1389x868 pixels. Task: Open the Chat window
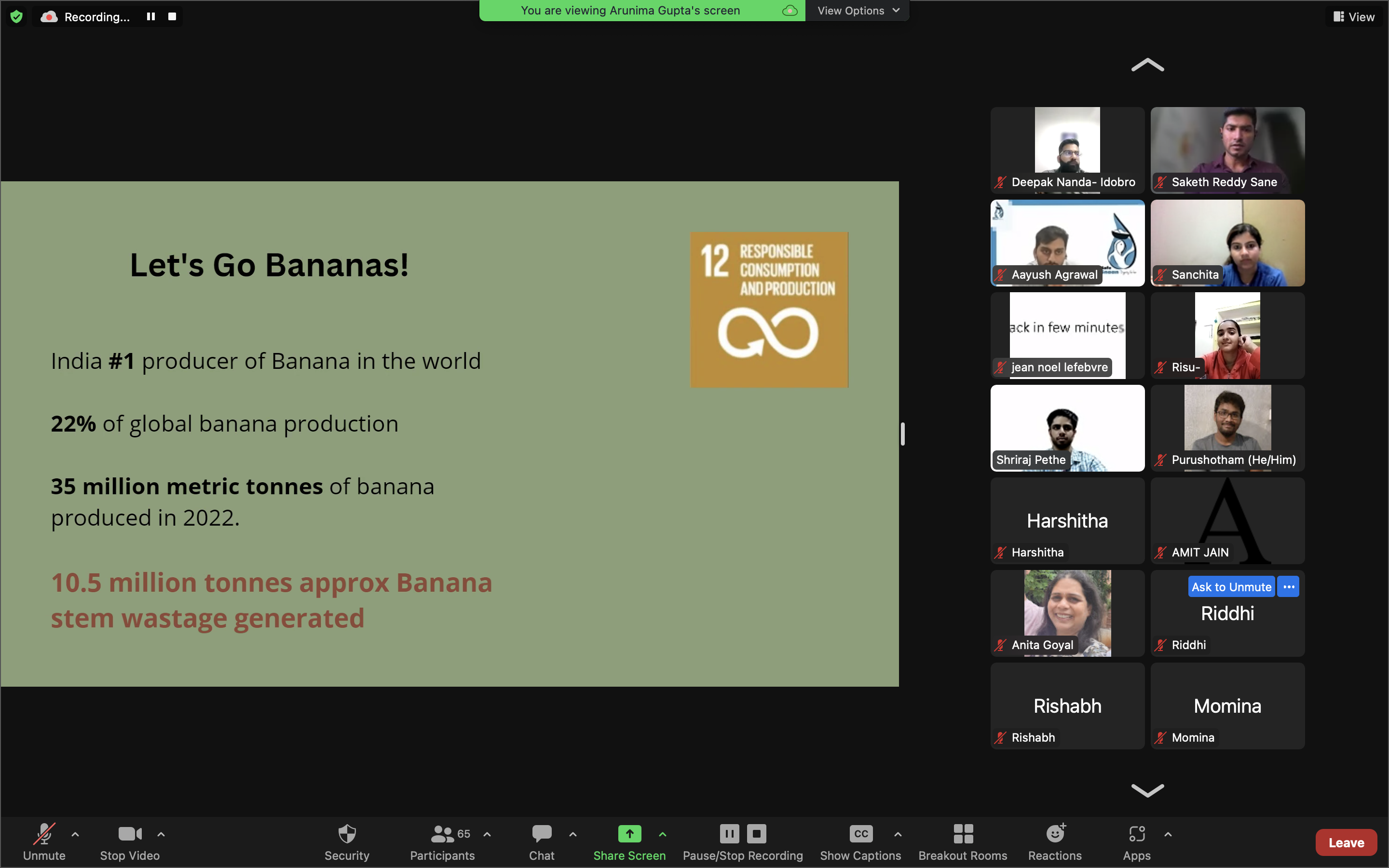click(x=541, y=841)
